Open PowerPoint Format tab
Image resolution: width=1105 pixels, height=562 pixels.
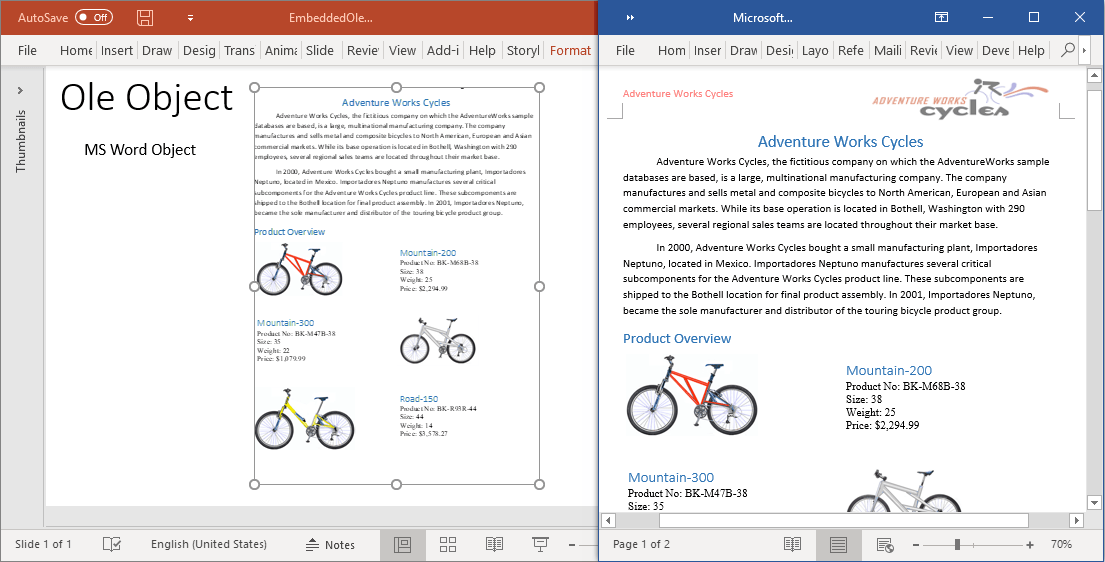pos(570,50)
